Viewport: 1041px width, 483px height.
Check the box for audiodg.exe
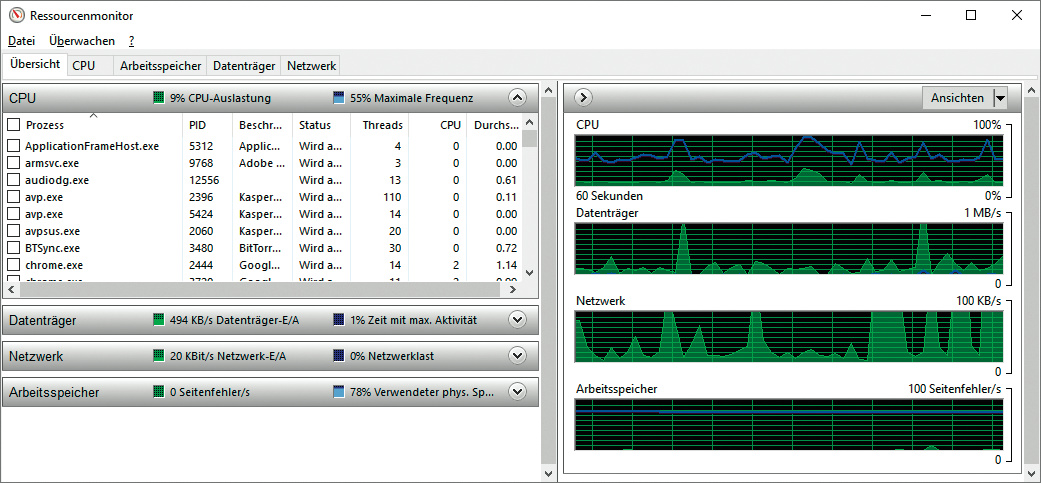[x=14, y=180]
